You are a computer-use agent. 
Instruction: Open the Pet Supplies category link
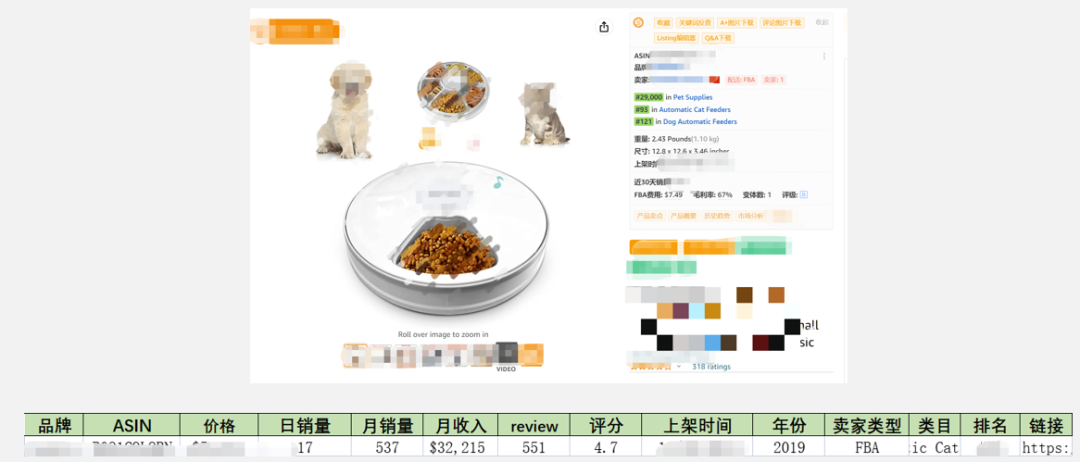(x=693, y=97)
